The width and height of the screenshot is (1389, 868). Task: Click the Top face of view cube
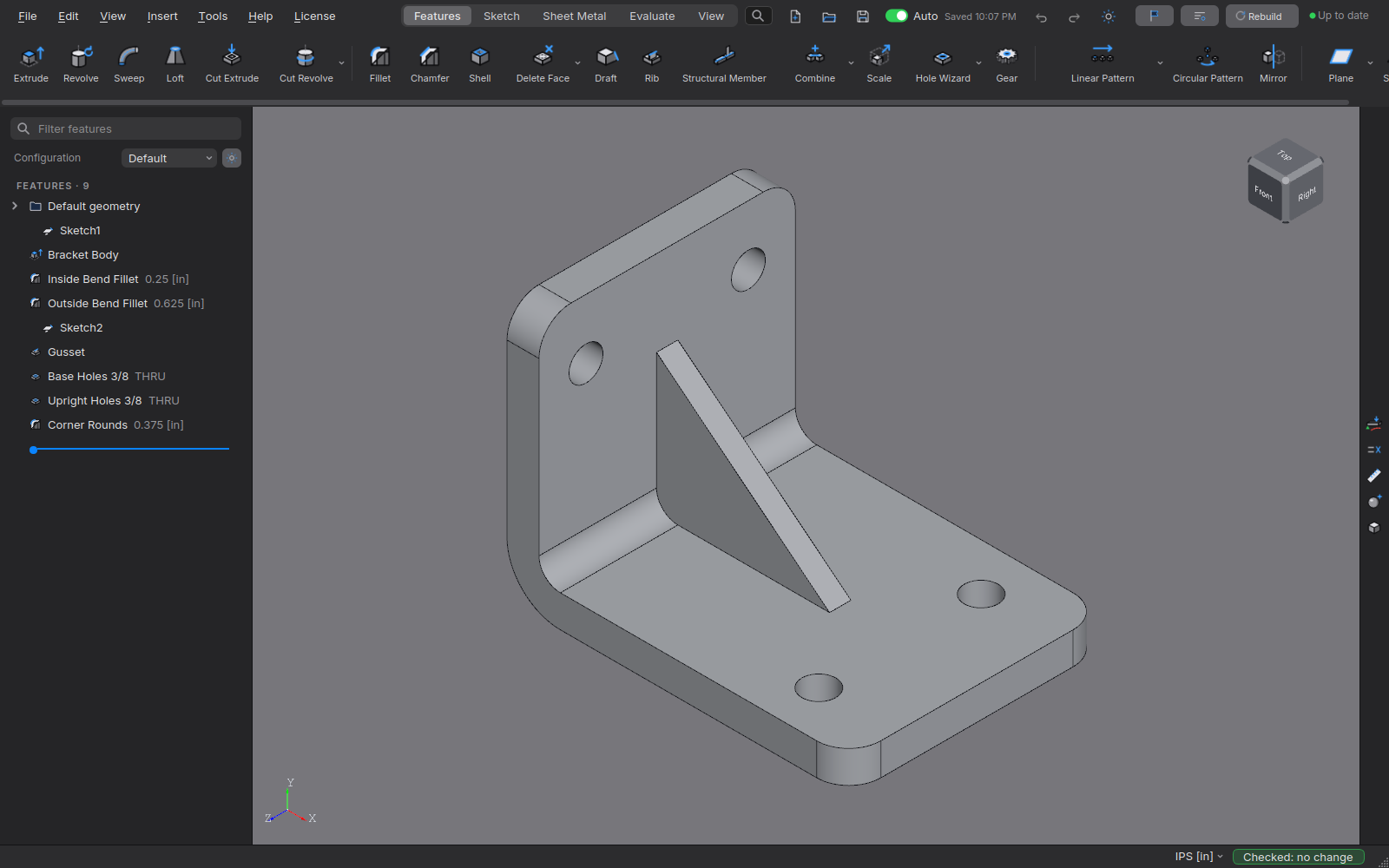coord(1286,155)
